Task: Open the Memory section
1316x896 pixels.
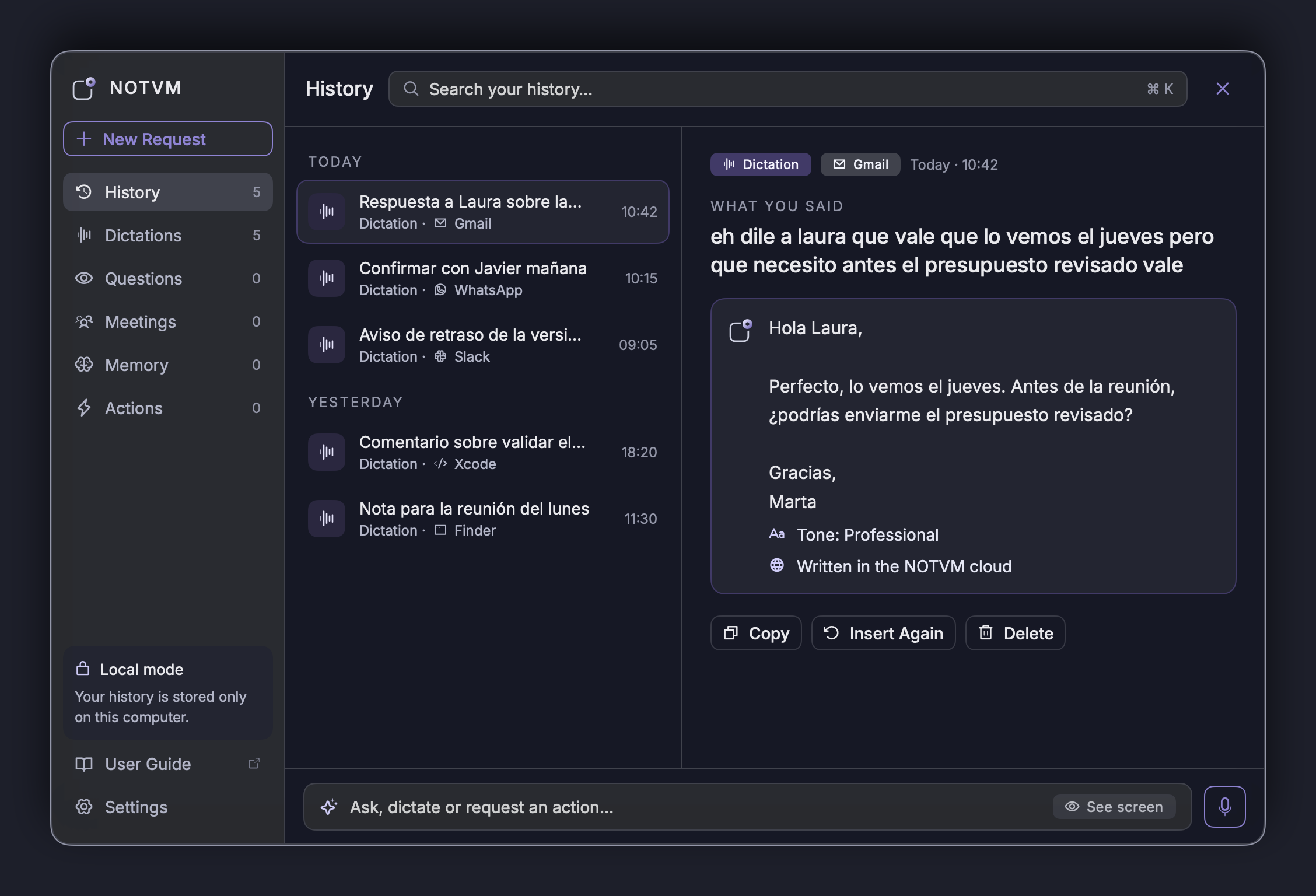Action: click(168, 365)
